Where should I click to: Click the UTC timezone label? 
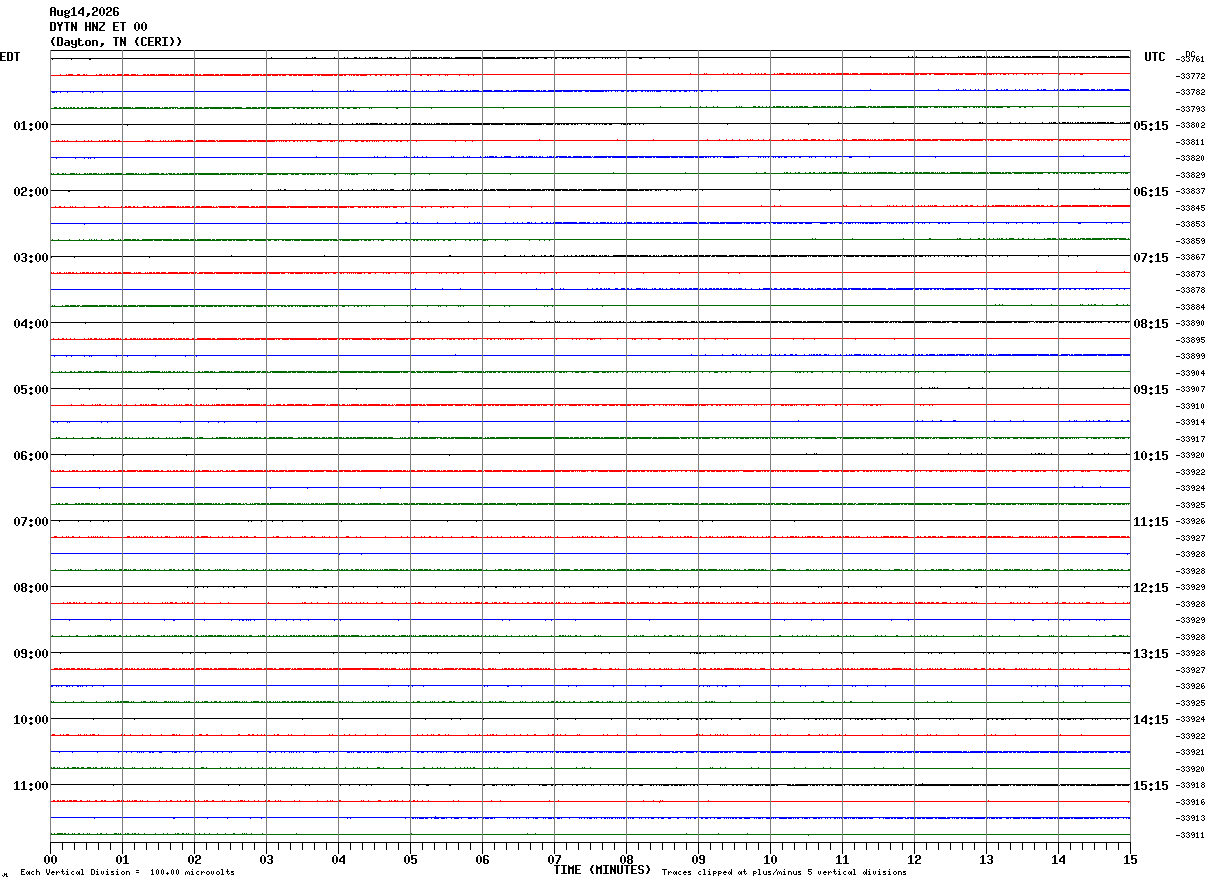tap(1155, 57)
